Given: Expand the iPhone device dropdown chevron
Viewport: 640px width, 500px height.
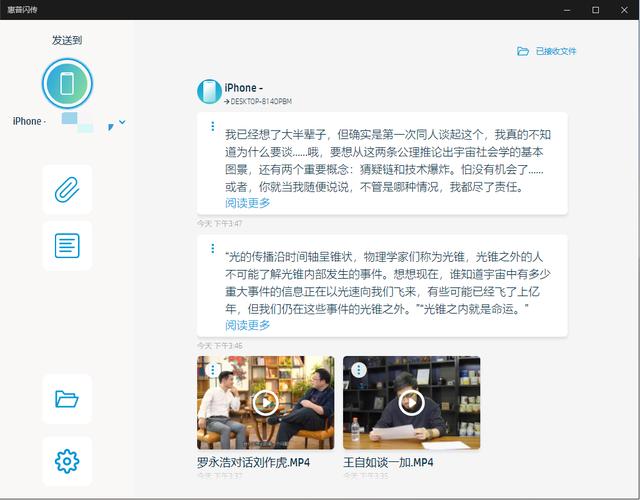Looking at the screenshot, I should (122, 122).
